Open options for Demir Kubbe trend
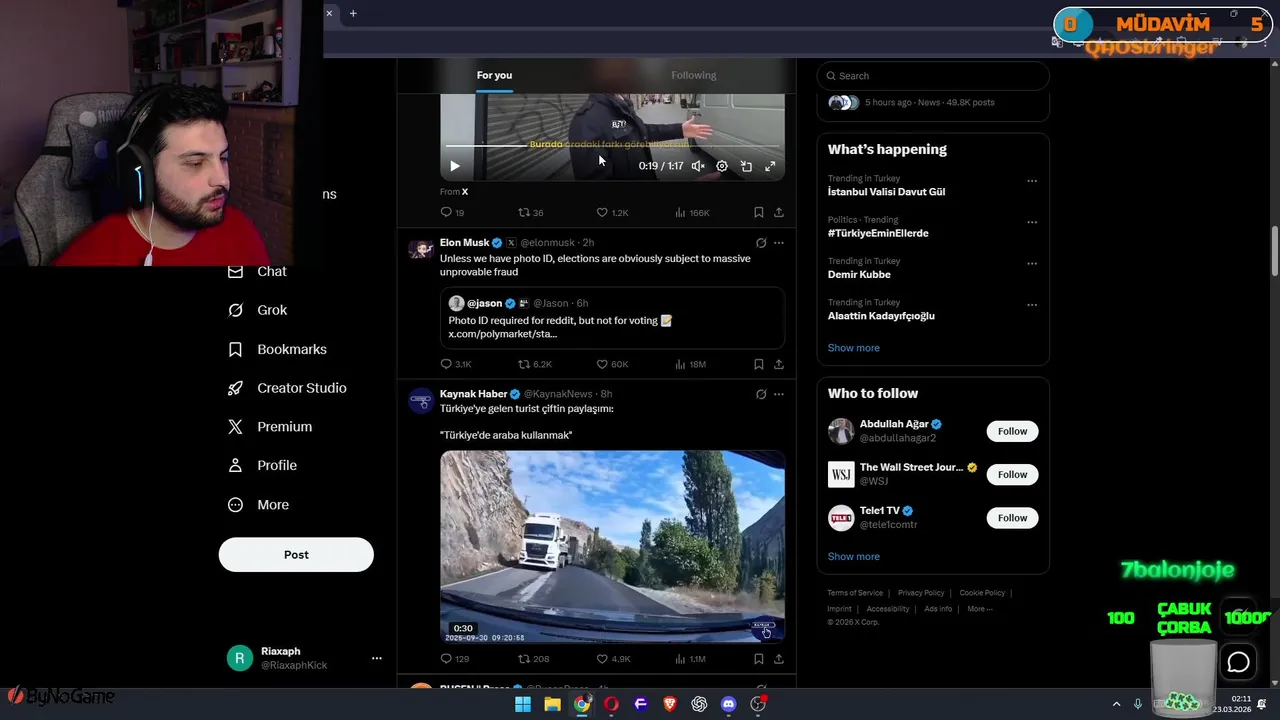 click(1032, 264)
